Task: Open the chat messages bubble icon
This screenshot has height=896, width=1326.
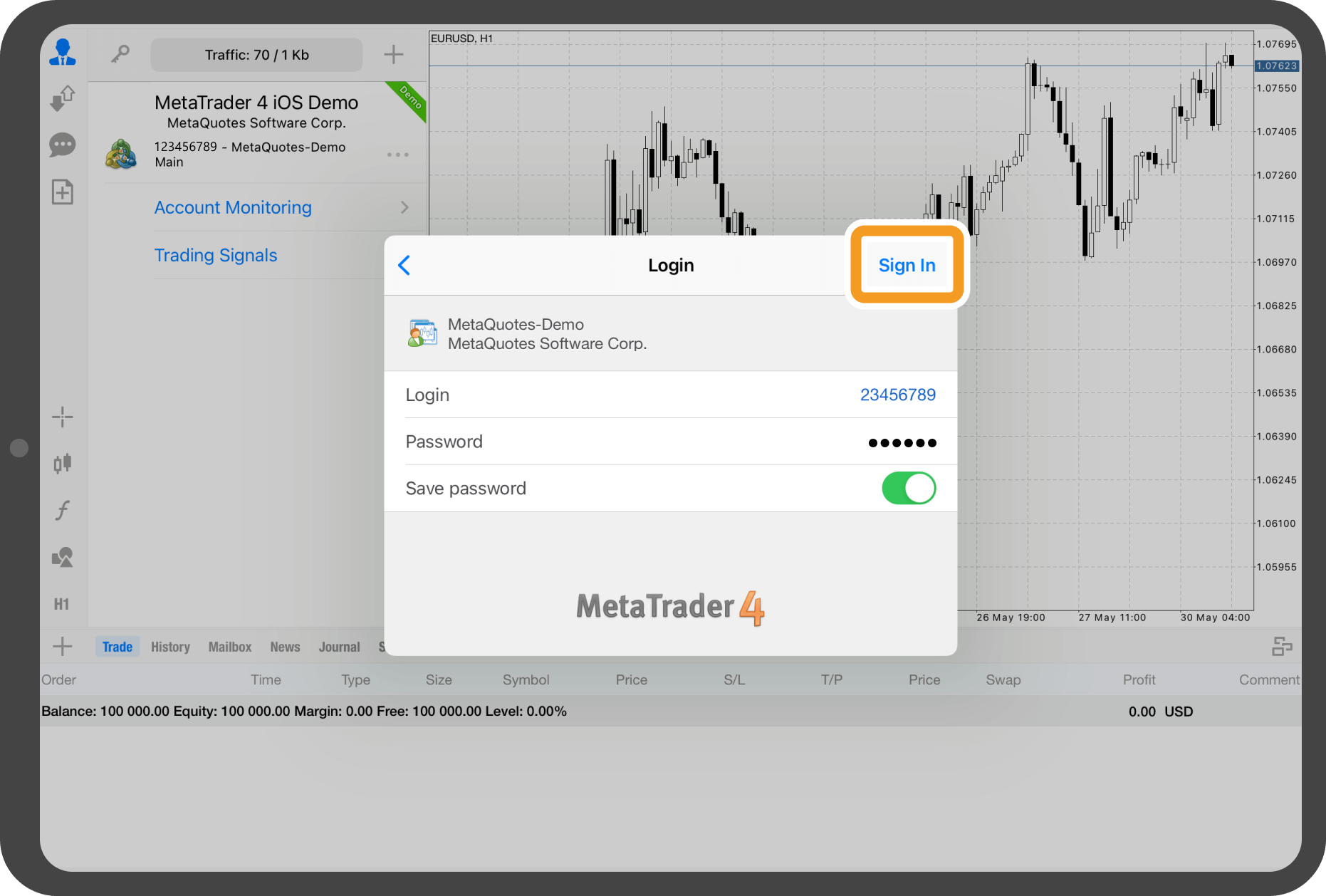Action: pyautogui.click(x=63, y=145)
